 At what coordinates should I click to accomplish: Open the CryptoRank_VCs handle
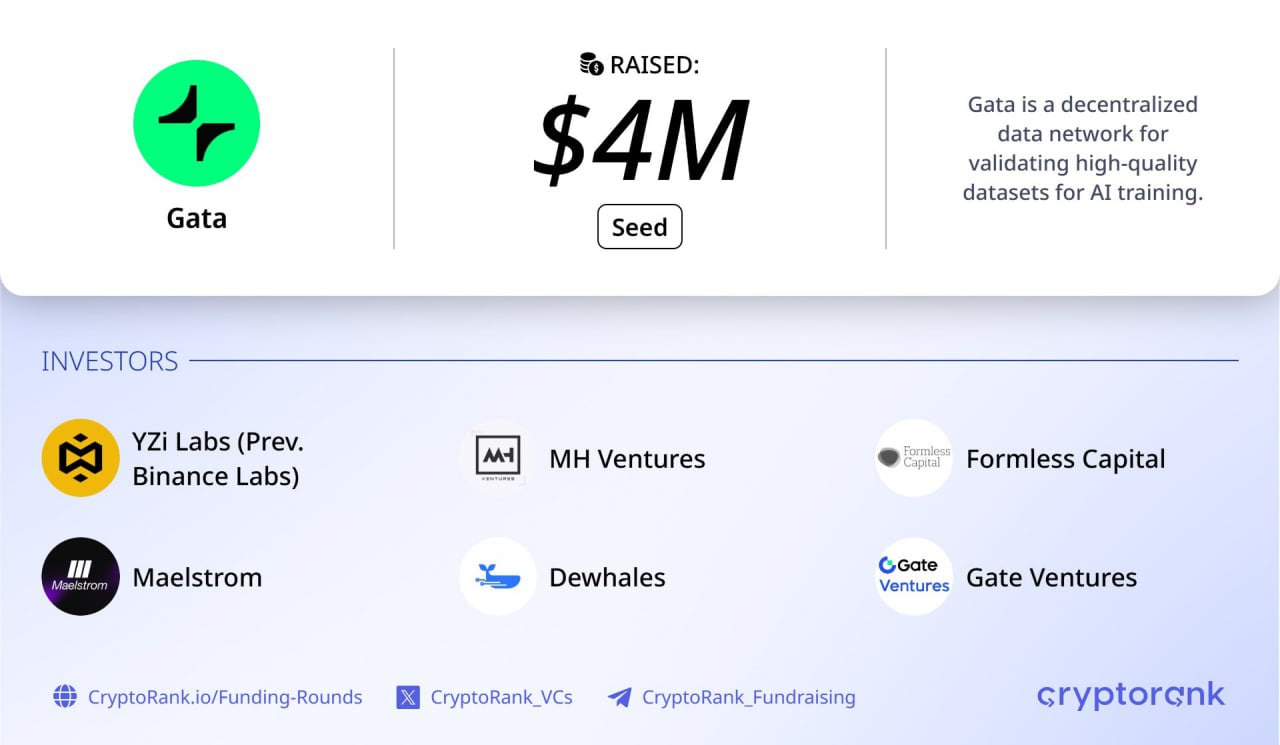tap(502, 697)
